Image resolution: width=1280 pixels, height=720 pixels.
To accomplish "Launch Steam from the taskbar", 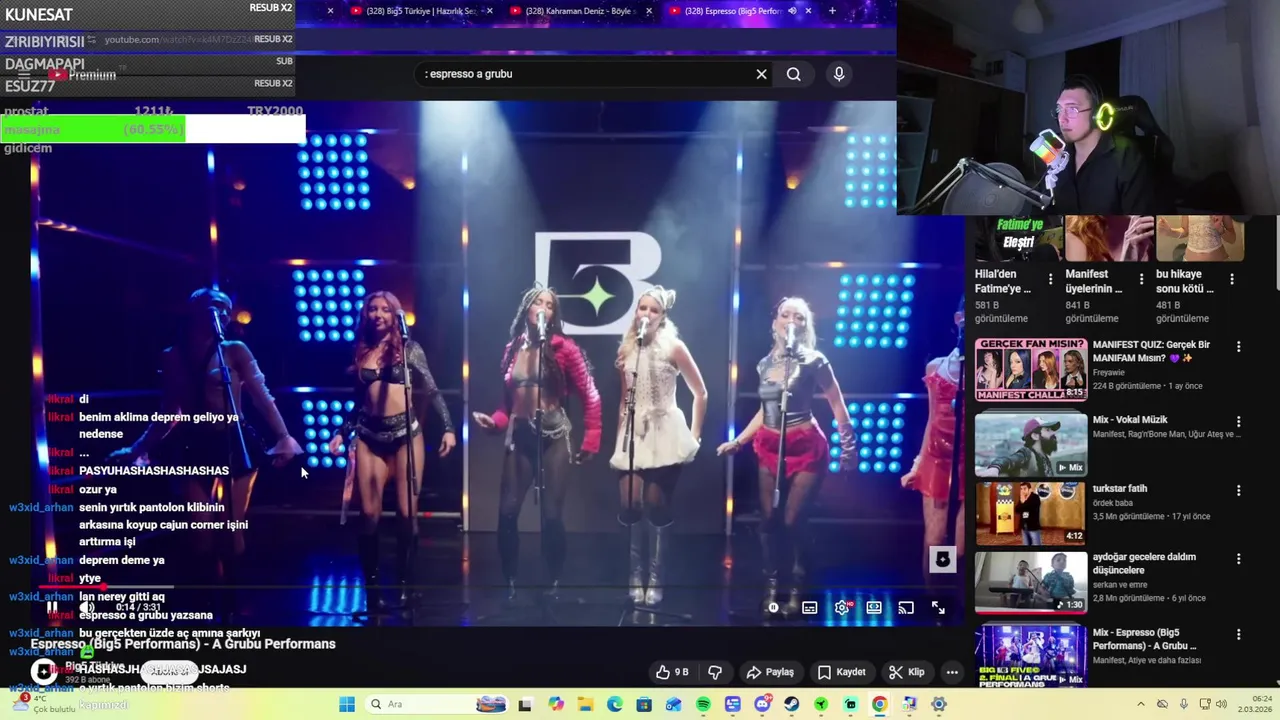I will [x=791, y=704].
